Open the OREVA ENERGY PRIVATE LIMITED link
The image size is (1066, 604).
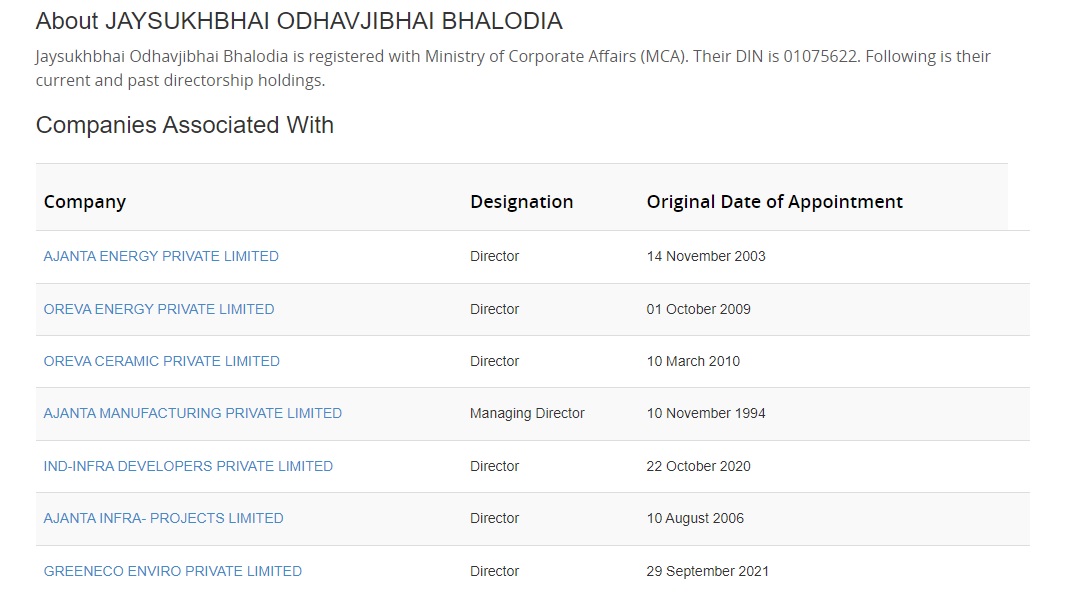(x=159, y=309)
